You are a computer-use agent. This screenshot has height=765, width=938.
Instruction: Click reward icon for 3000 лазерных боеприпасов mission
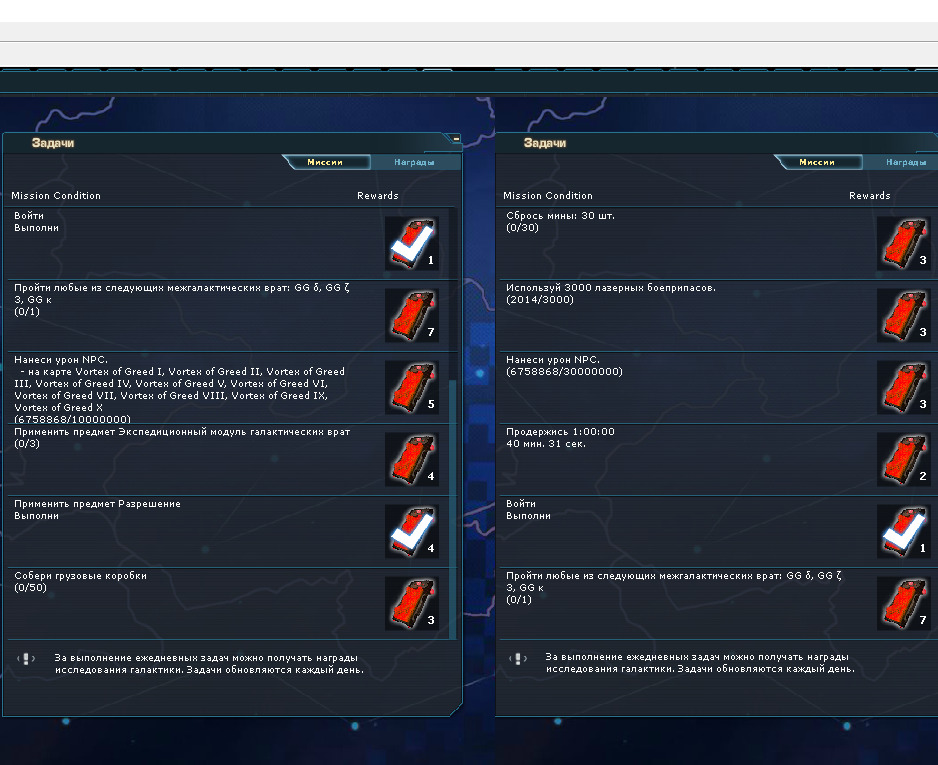pos(903,315)
